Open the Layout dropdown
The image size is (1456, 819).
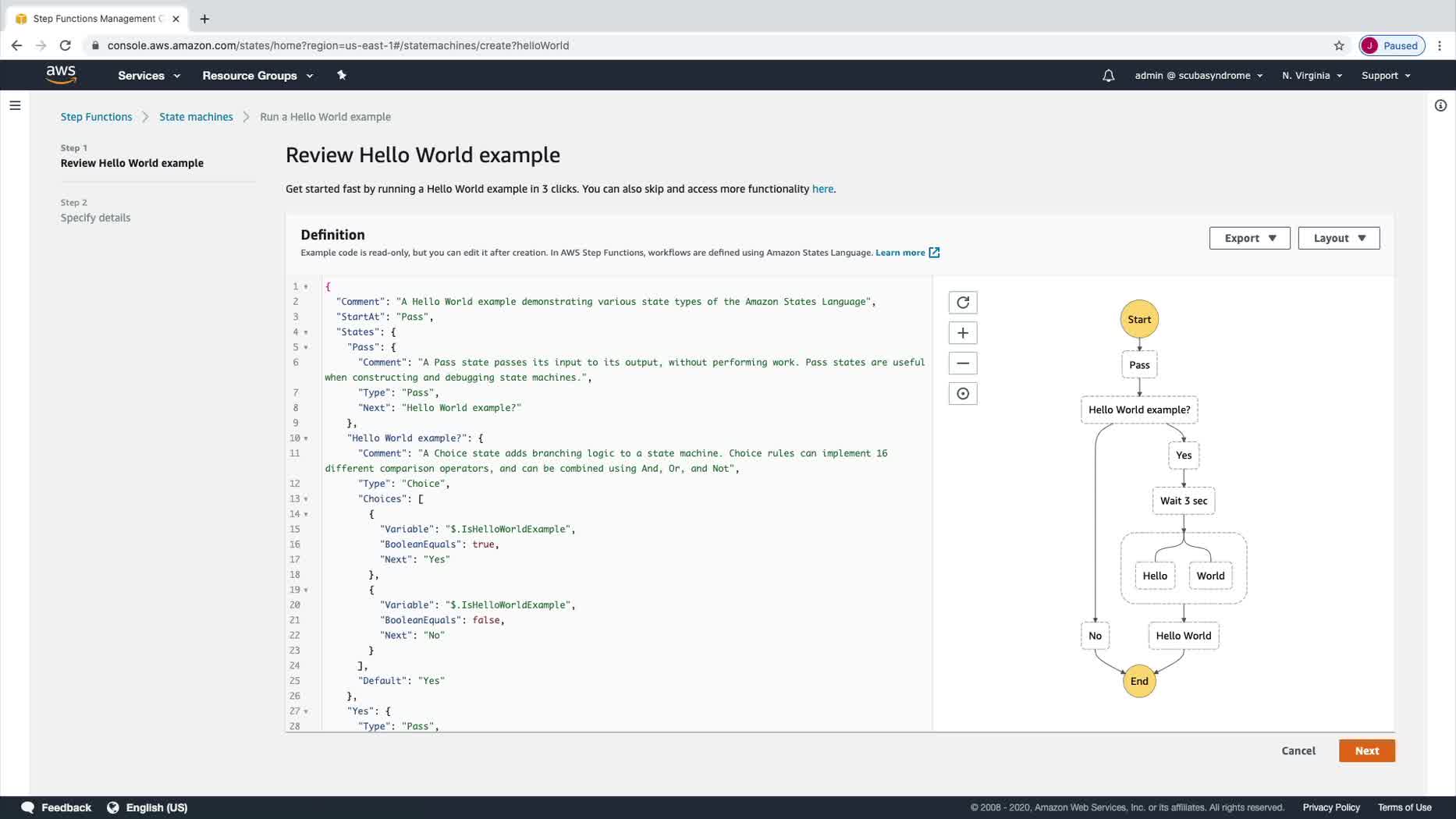(x=1338, y=238)
